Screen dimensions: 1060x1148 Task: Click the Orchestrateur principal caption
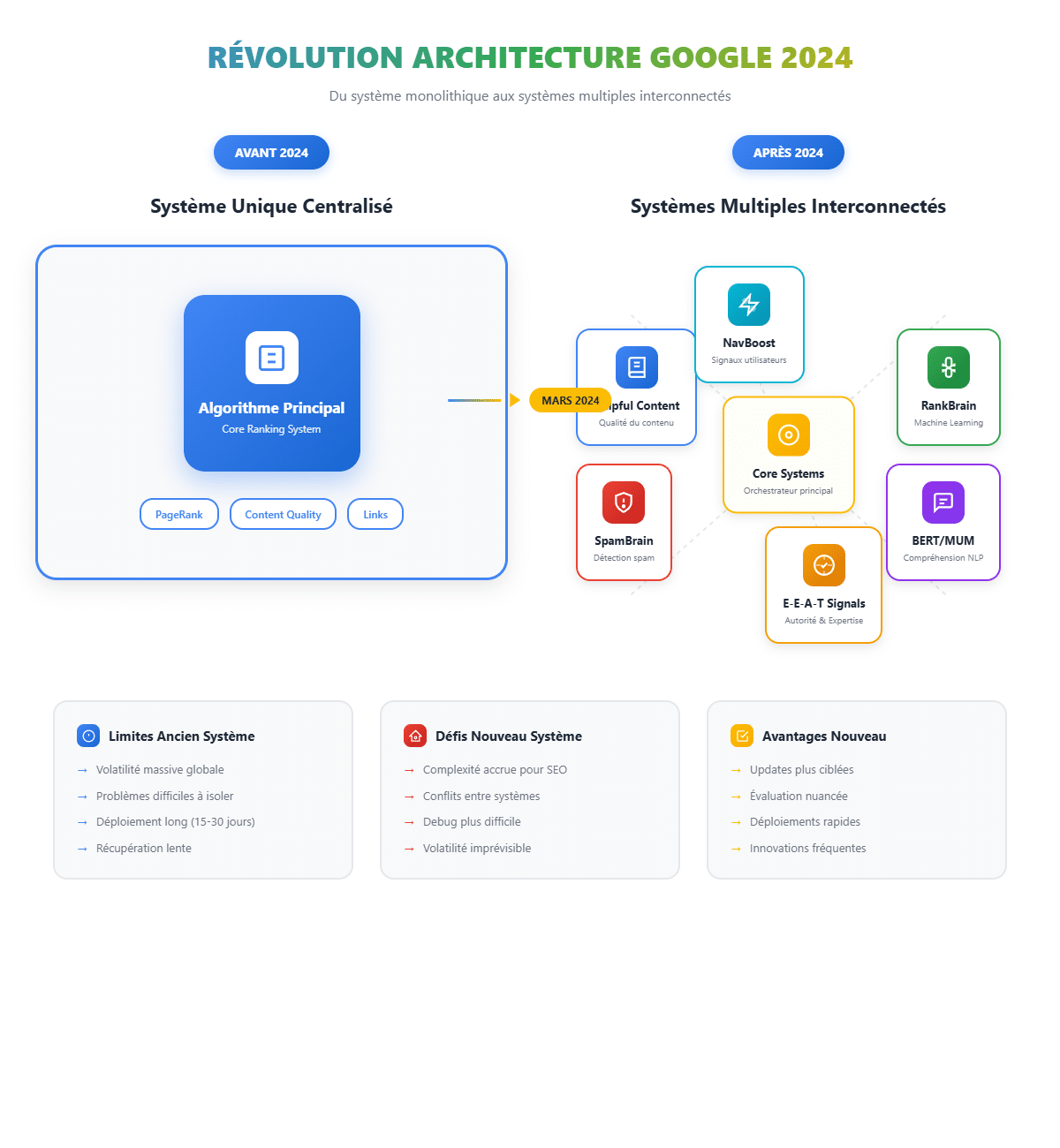click(x=789, y=491)
